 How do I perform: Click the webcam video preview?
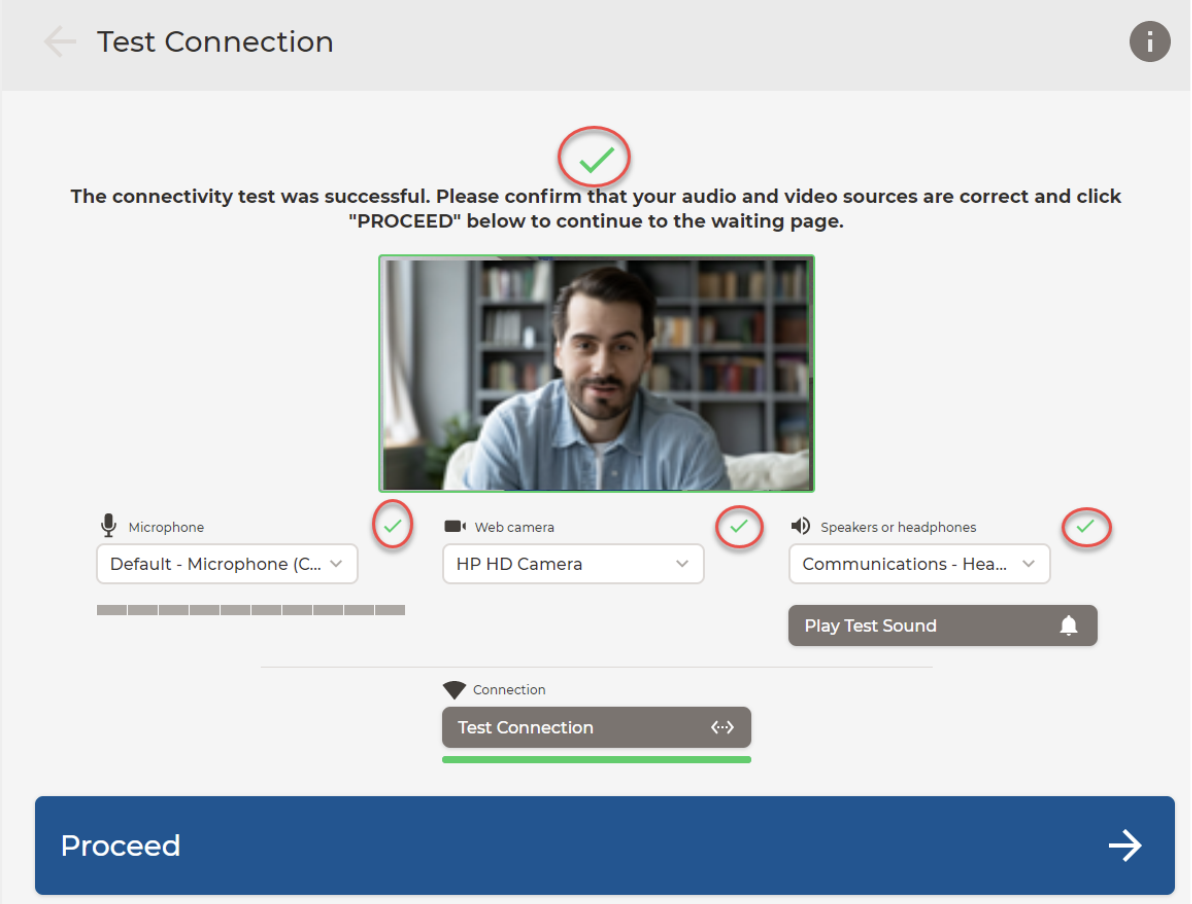pos(597,373)
